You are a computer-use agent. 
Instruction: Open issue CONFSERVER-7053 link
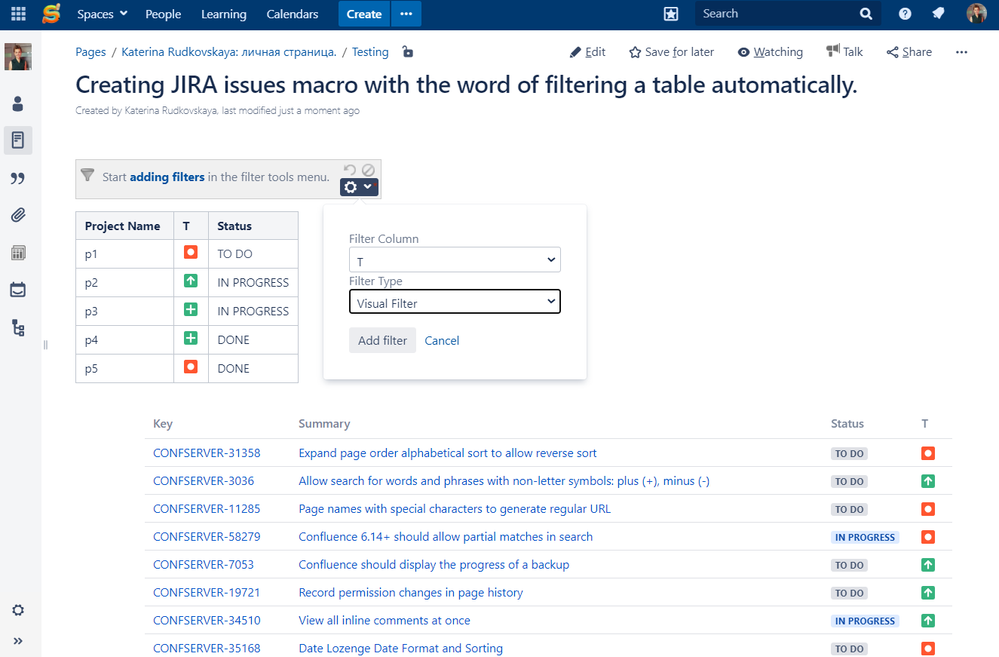203,565
